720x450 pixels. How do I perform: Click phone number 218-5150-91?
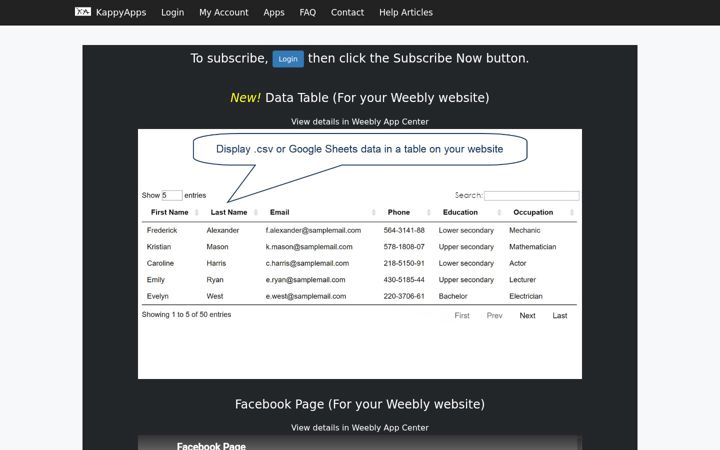coord(404,263)
